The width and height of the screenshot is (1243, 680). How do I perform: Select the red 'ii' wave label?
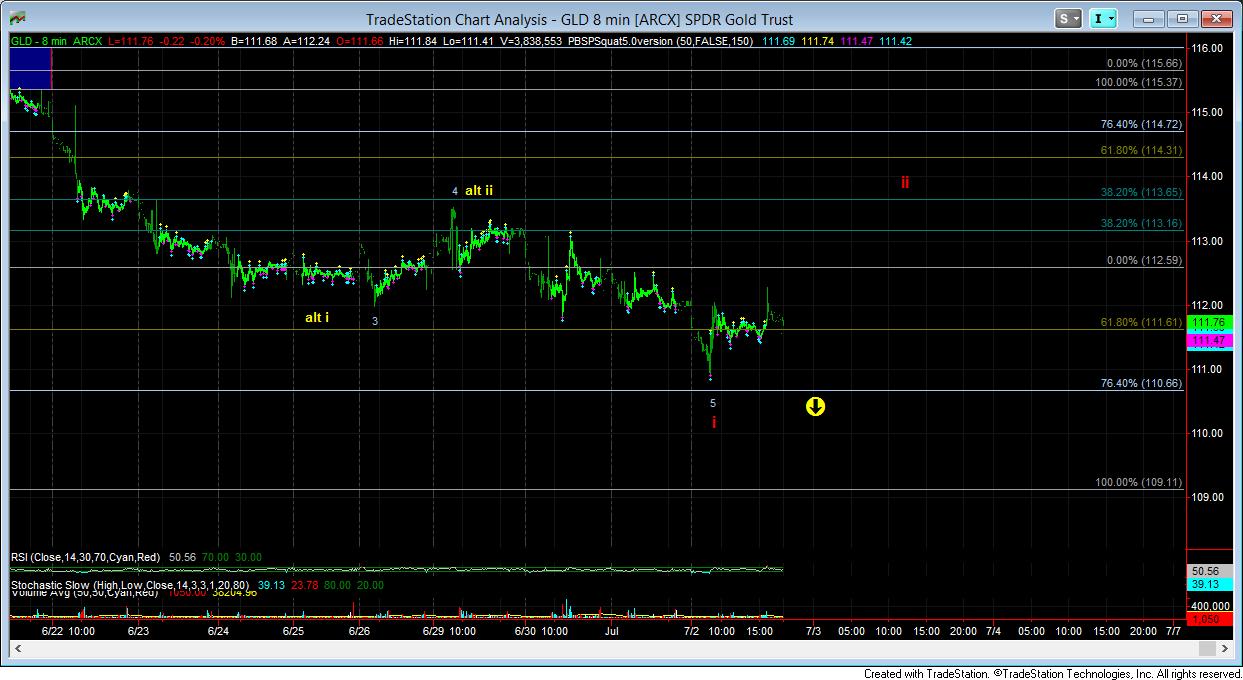point(904,182)
